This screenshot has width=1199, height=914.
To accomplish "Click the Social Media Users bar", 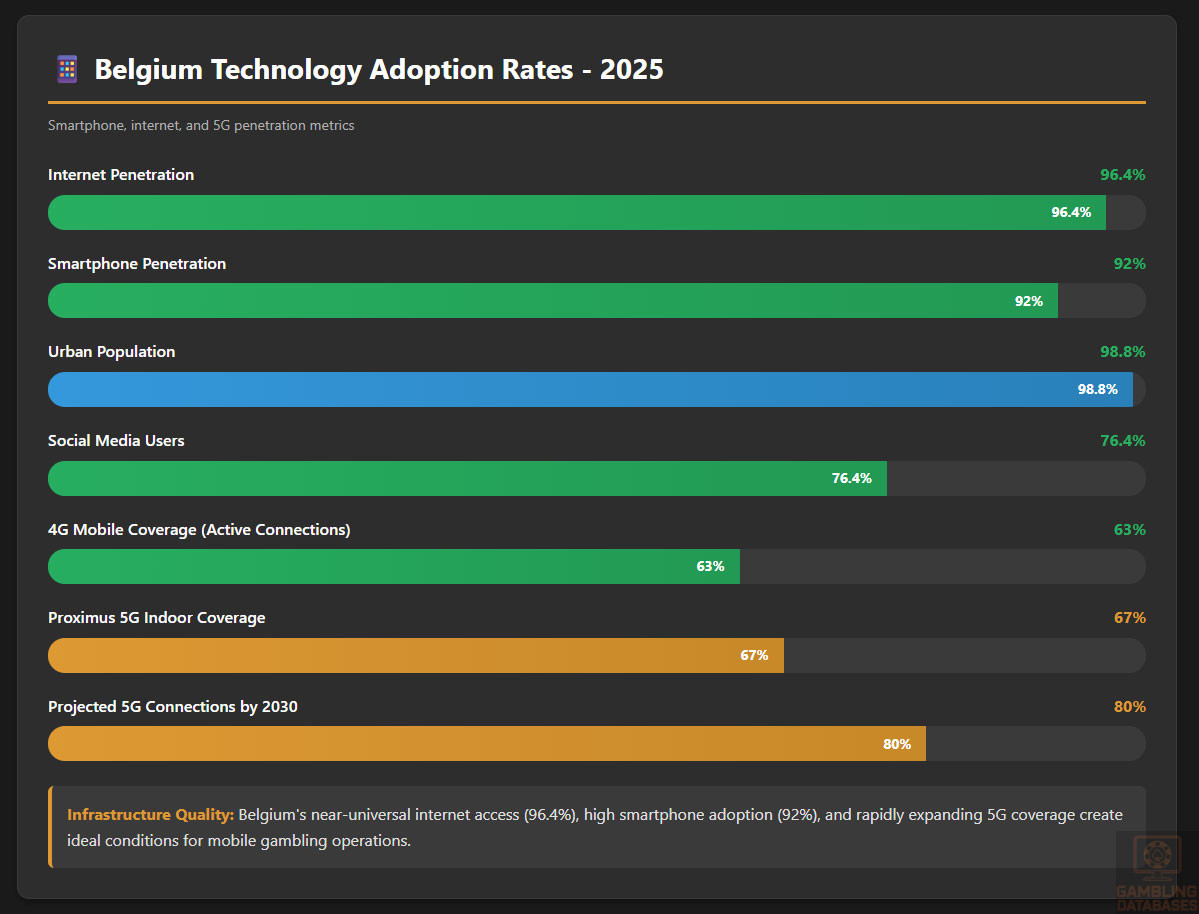I will 467,478.
